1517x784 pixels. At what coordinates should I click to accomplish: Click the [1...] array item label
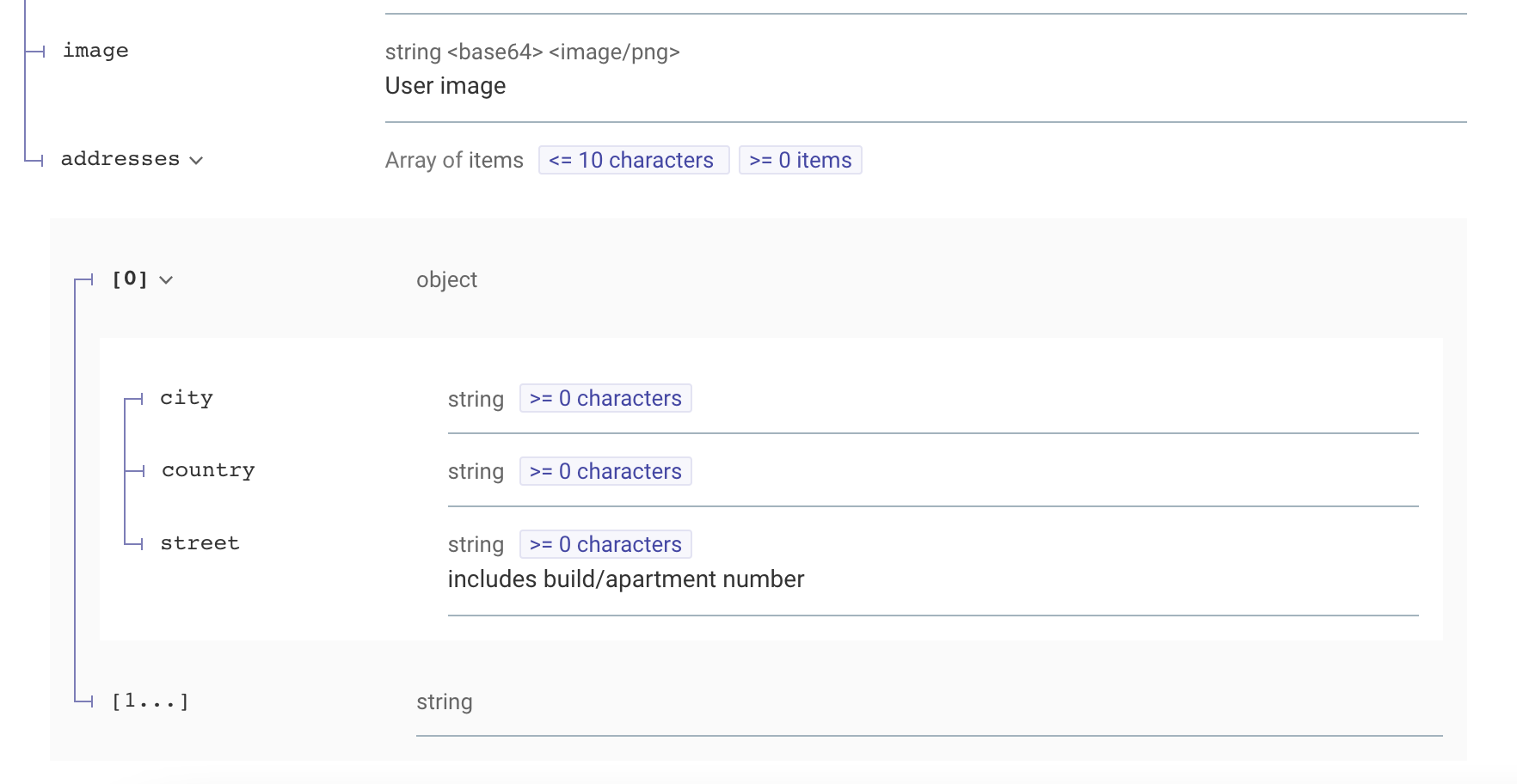tap(150, 701)
